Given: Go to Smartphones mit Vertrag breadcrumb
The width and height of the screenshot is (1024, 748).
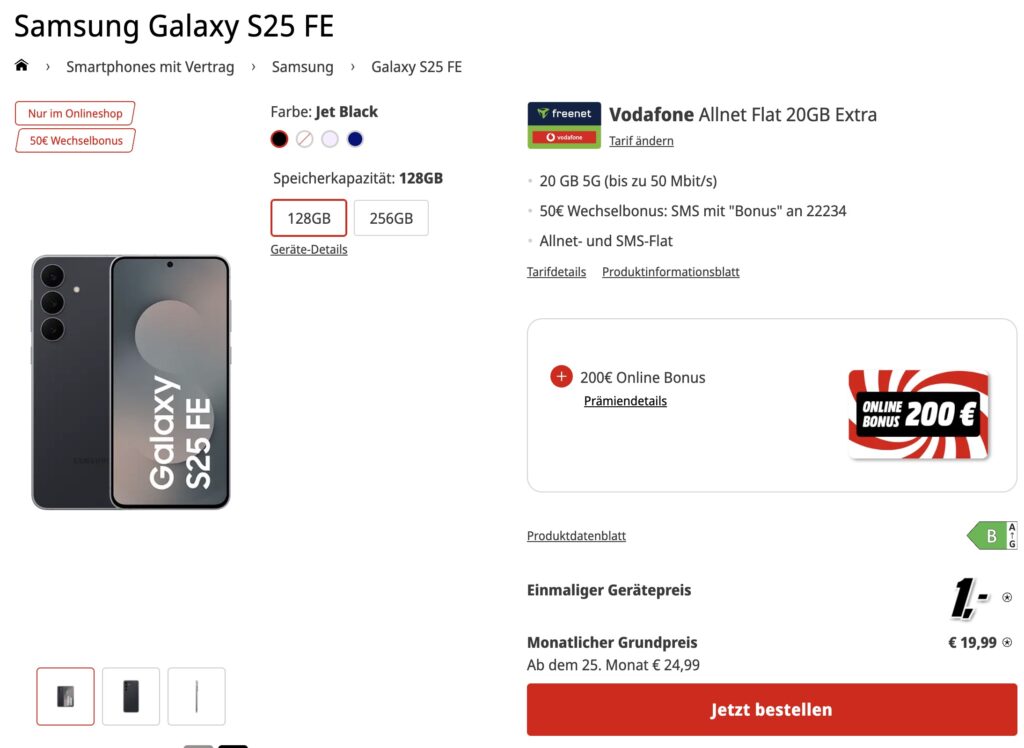Looking at the screenshot, I should (150, 67).
